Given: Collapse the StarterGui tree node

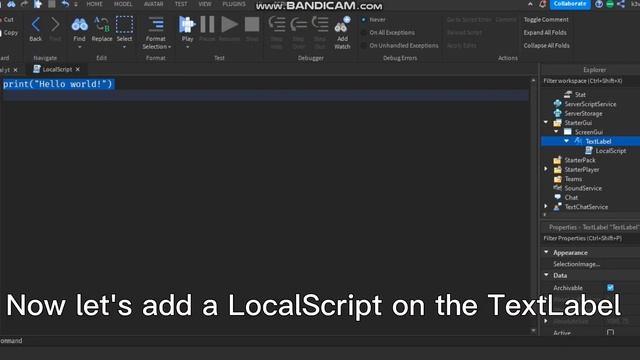Looking at the screenshot, I should [x=546, y=122].
